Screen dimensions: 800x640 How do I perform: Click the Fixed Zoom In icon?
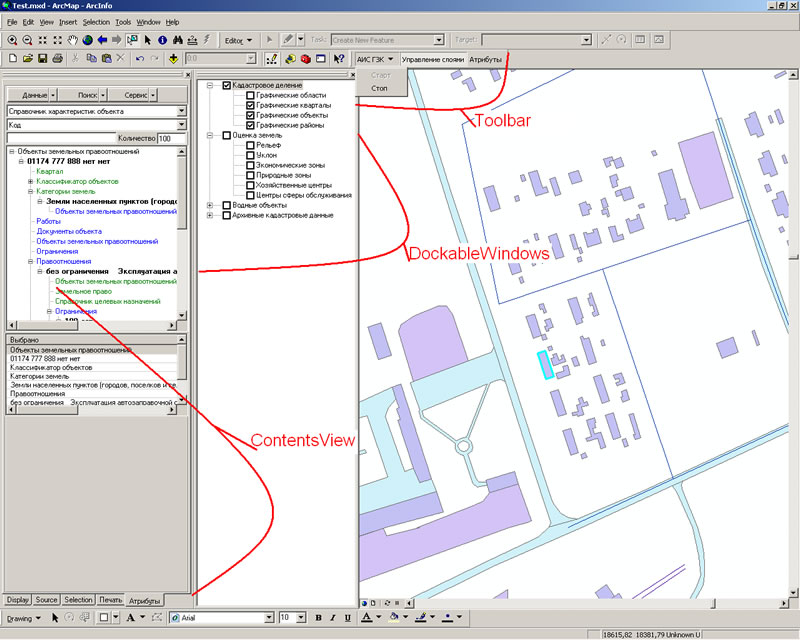(x=42, y=40)
